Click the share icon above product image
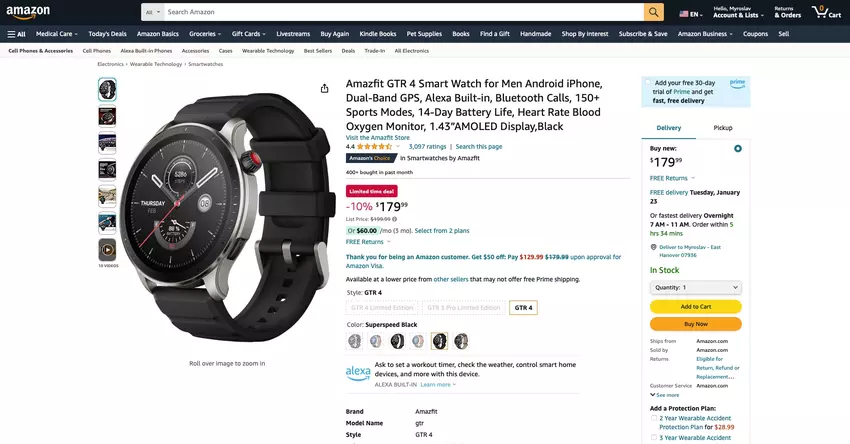This screenshot has width=850, height=444. point(324,88)
